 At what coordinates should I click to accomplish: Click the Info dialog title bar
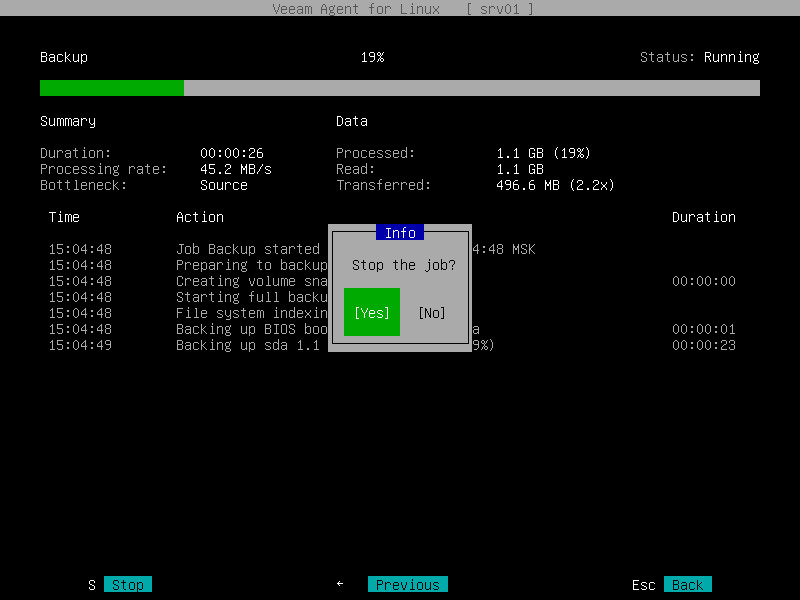click(x=400, y=232)
